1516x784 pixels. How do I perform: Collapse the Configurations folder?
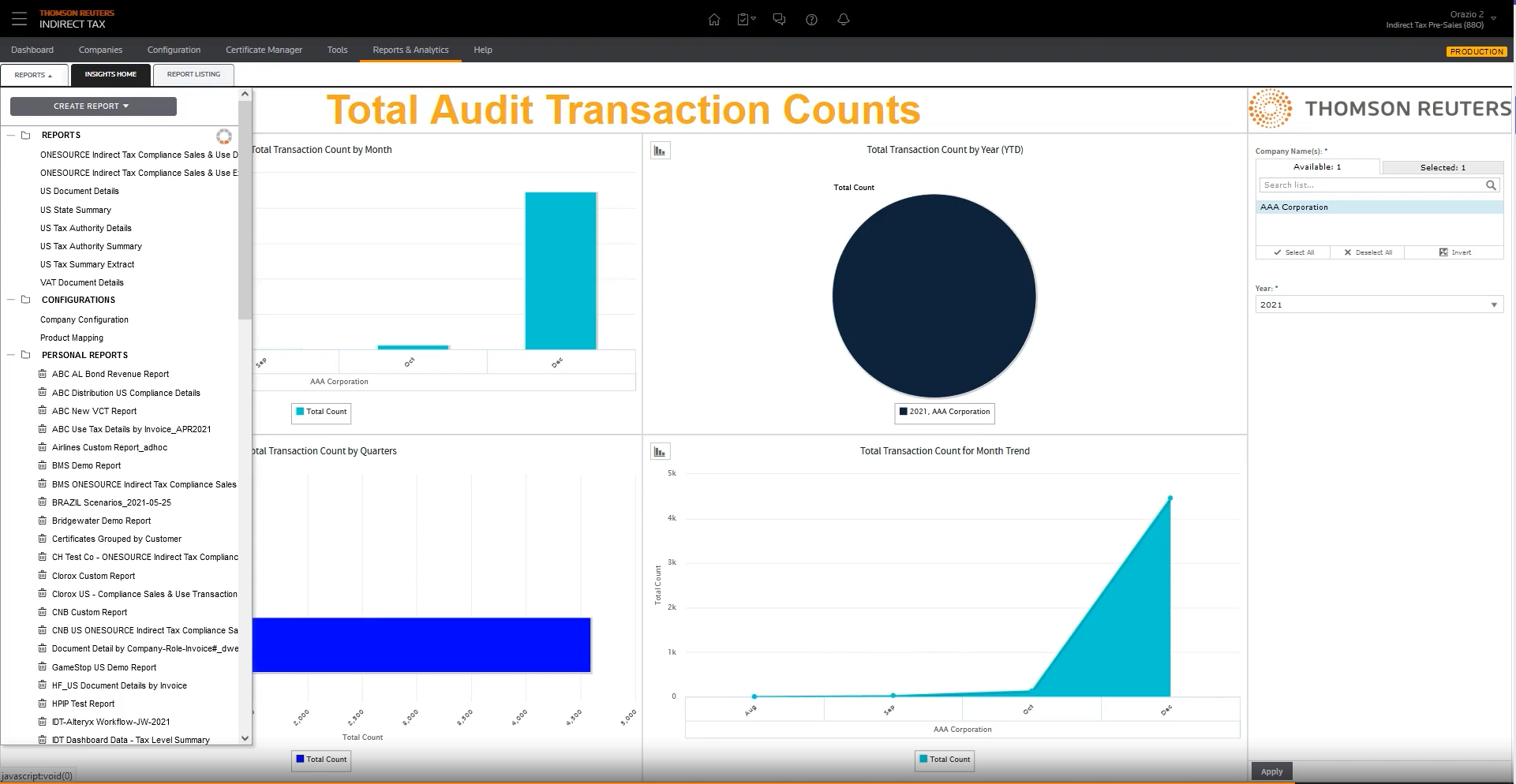point(11,300)
